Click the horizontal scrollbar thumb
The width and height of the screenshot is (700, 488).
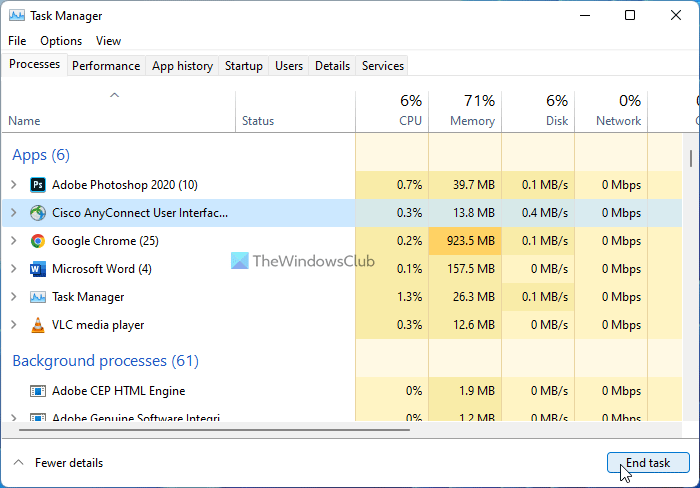214,430
